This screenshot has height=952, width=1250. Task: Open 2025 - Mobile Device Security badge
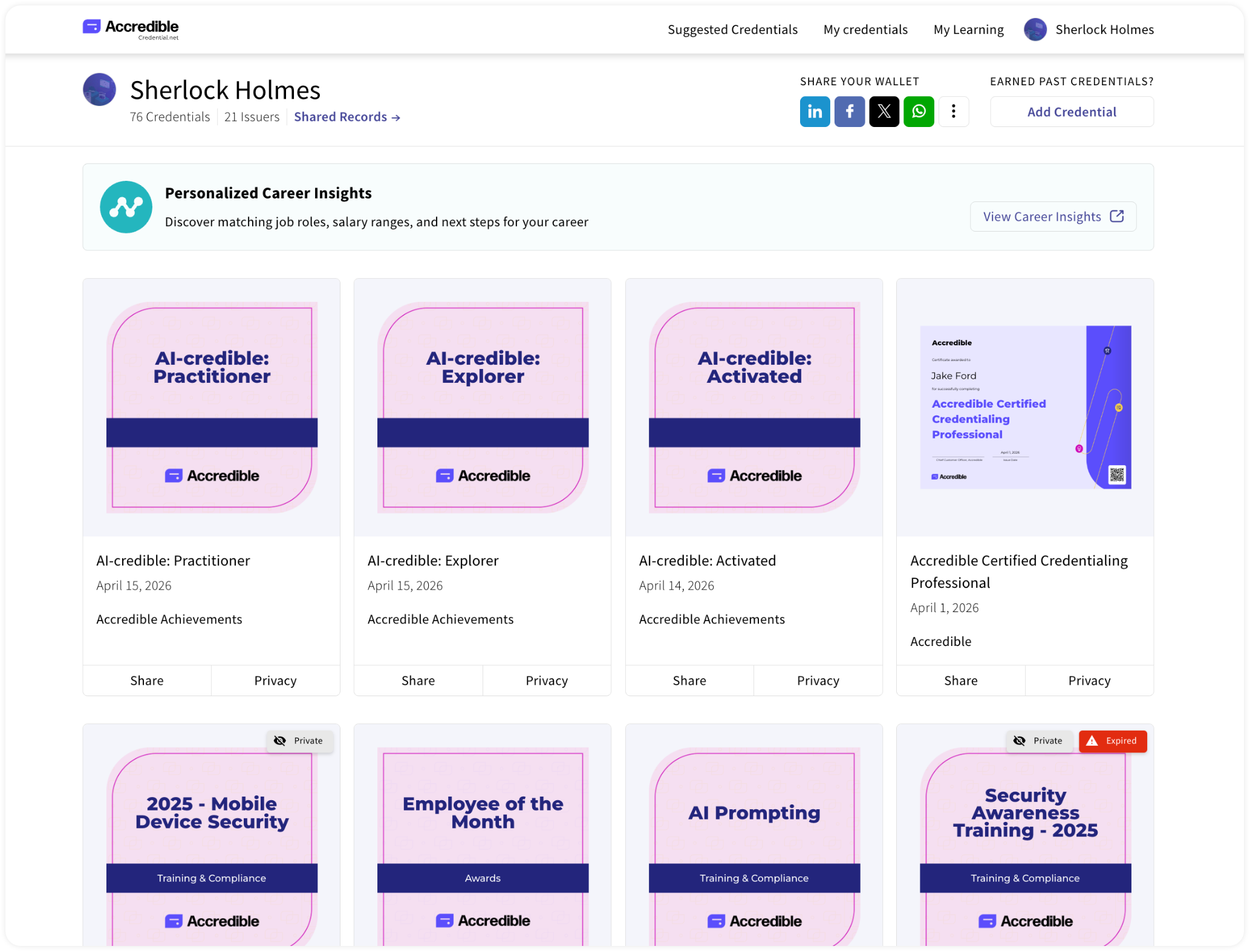pyautogui.click(x=212, y=847)
